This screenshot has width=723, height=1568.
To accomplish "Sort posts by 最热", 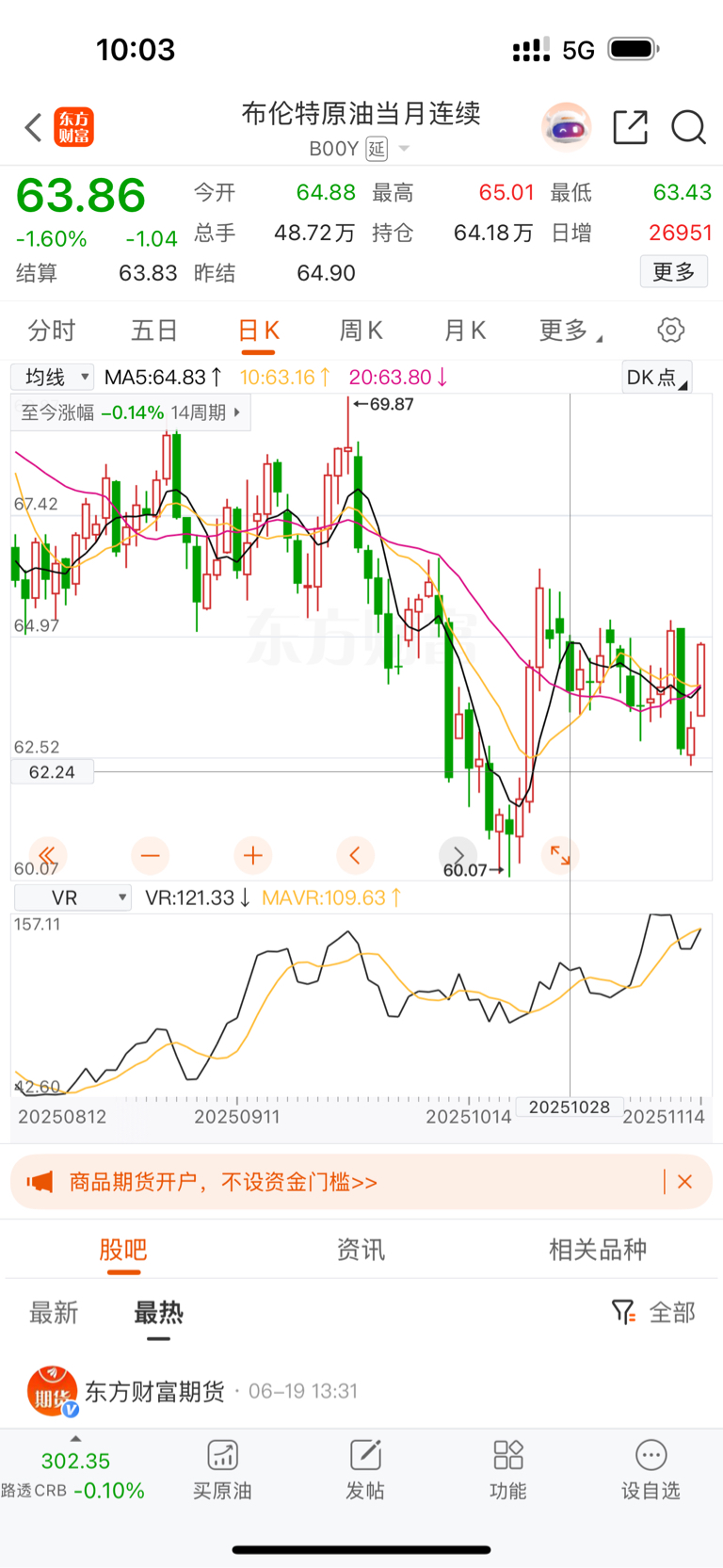I will [x=158, y=1312].
